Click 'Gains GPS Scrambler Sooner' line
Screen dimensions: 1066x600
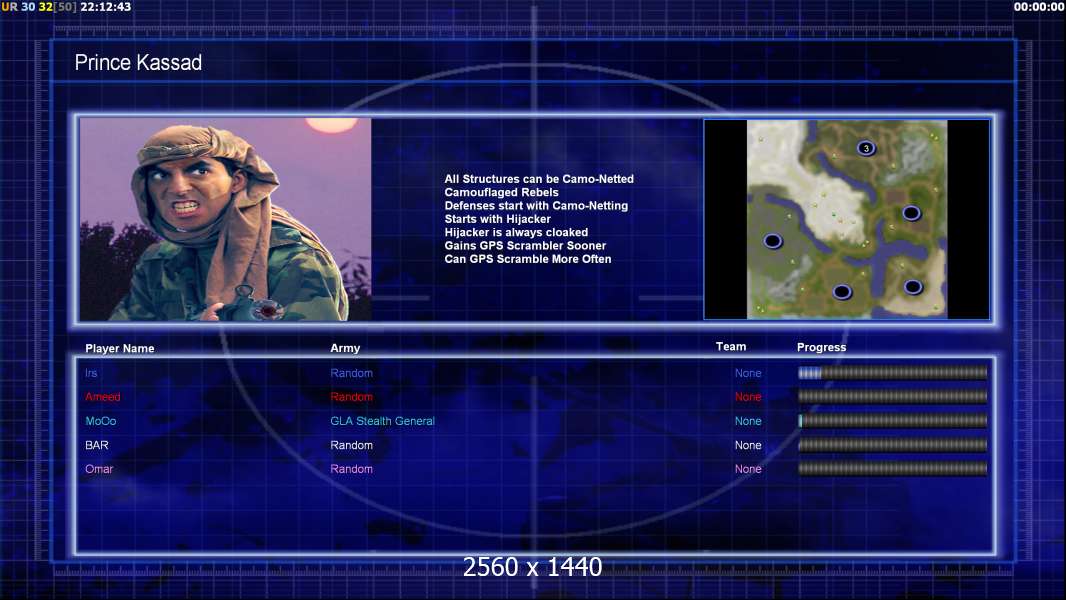coord(525,245)
